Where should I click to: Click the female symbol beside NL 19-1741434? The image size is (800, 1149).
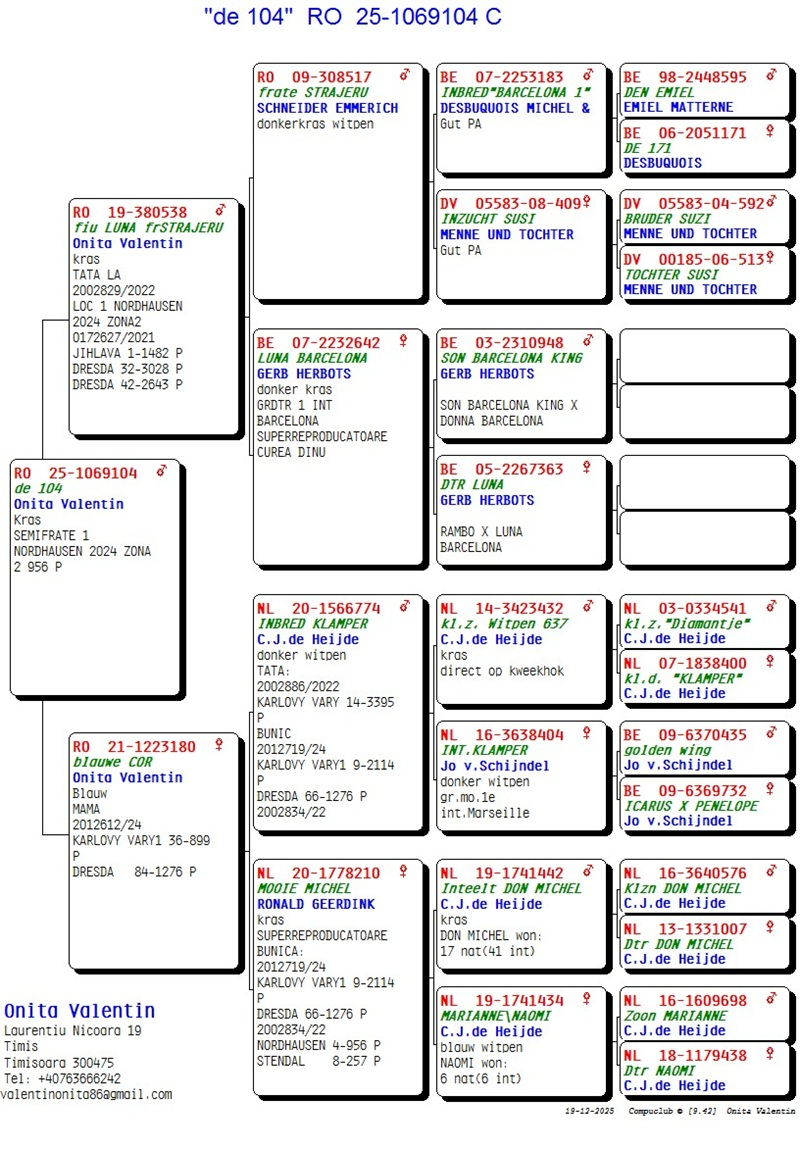(x=587, y=1000)
